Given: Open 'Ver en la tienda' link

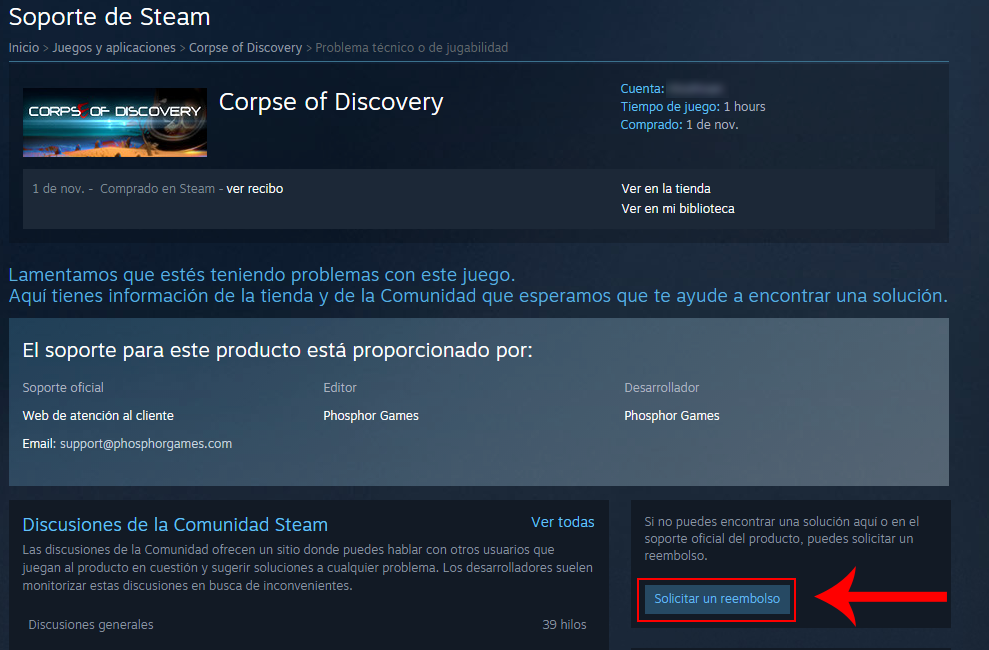Looking at the screenshot, I should point(665,189).
